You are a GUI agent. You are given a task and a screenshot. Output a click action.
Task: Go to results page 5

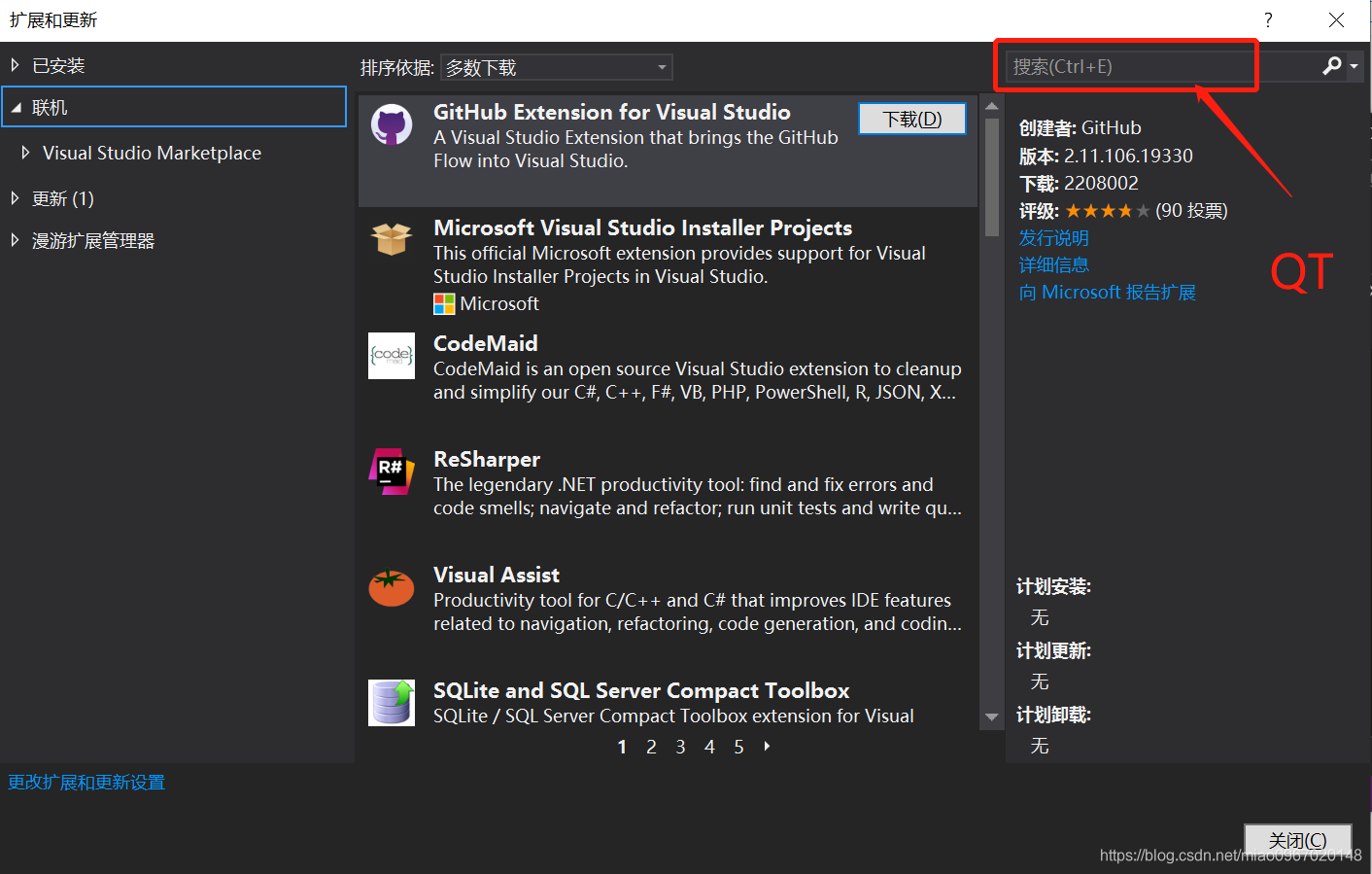click(738, 747)
